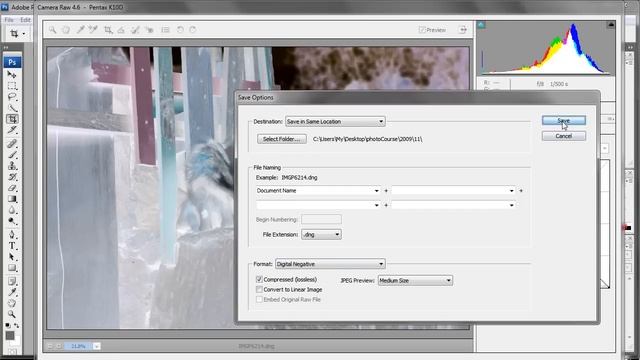This screenshot has width=640, height=360.
Task: Select the Magic Wand tool
Action: pyautogui.click(x=12, y=108)
